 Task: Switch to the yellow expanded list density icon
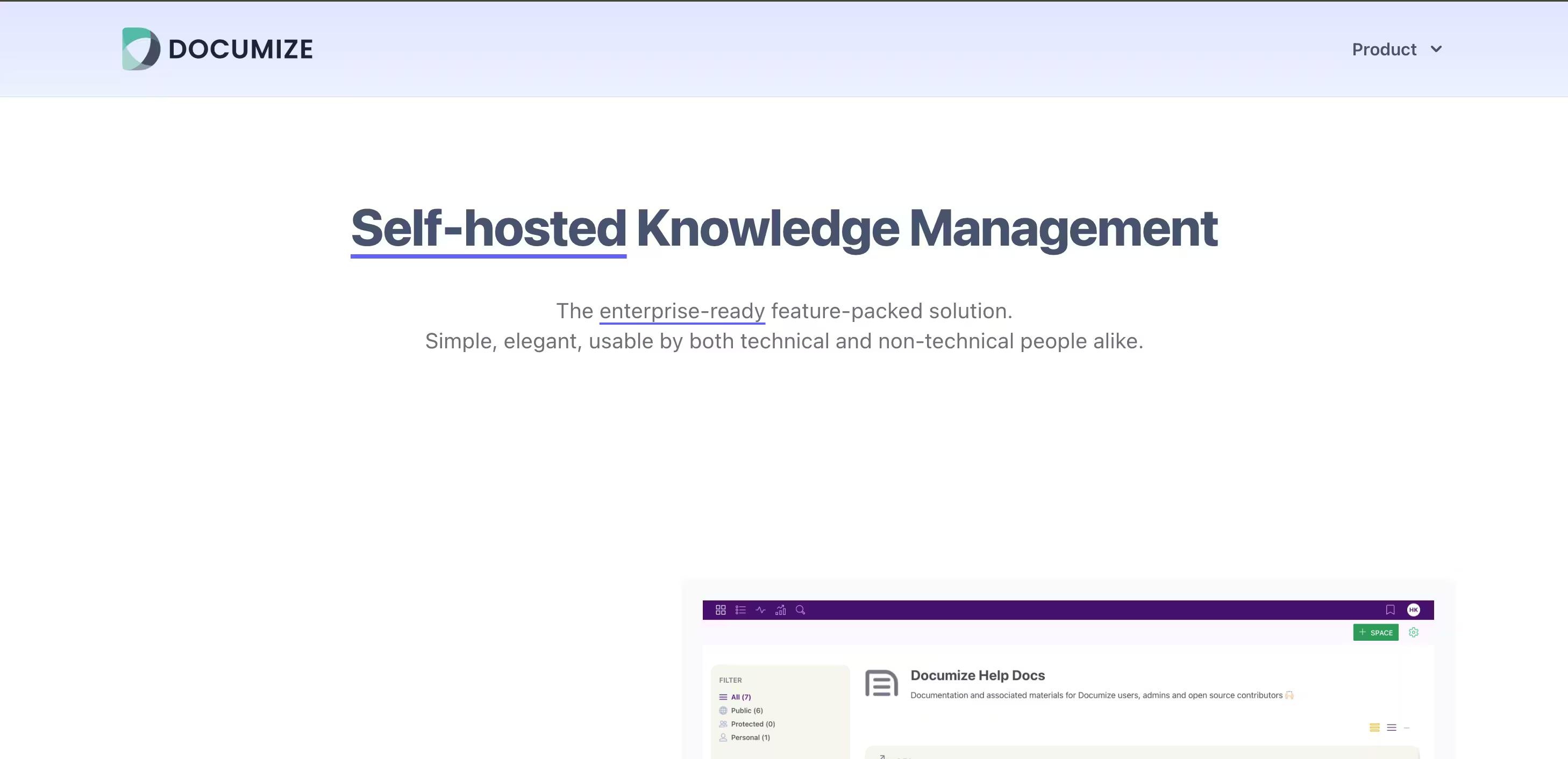pos(1374,728)
